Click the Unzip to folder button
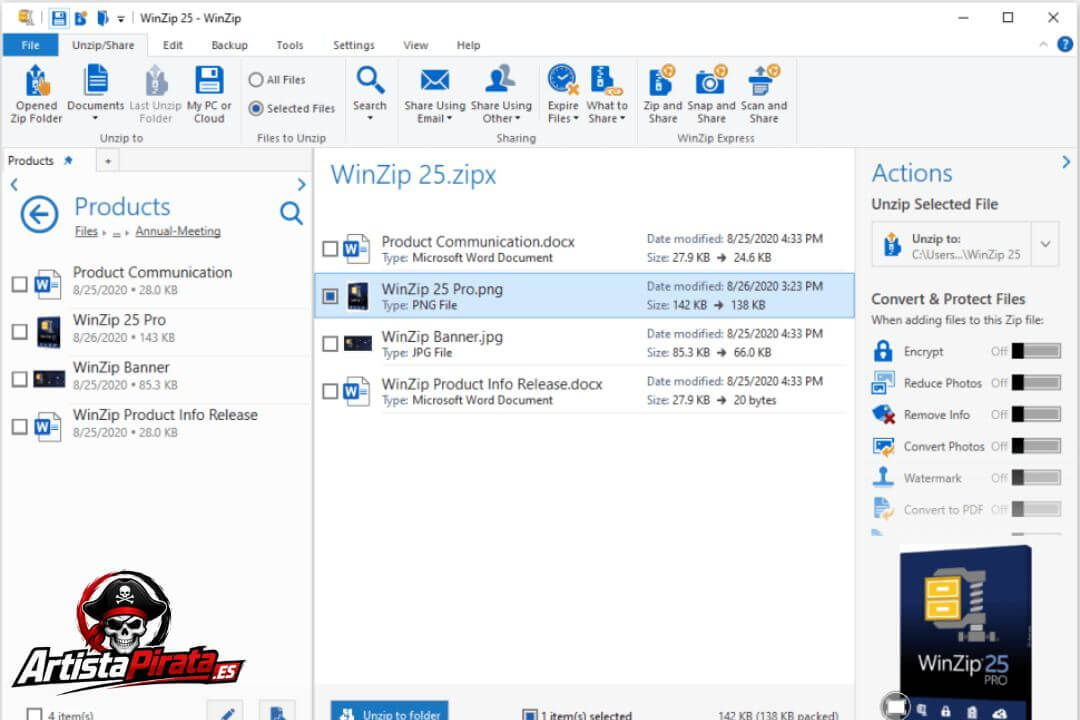 click(390, 711)
